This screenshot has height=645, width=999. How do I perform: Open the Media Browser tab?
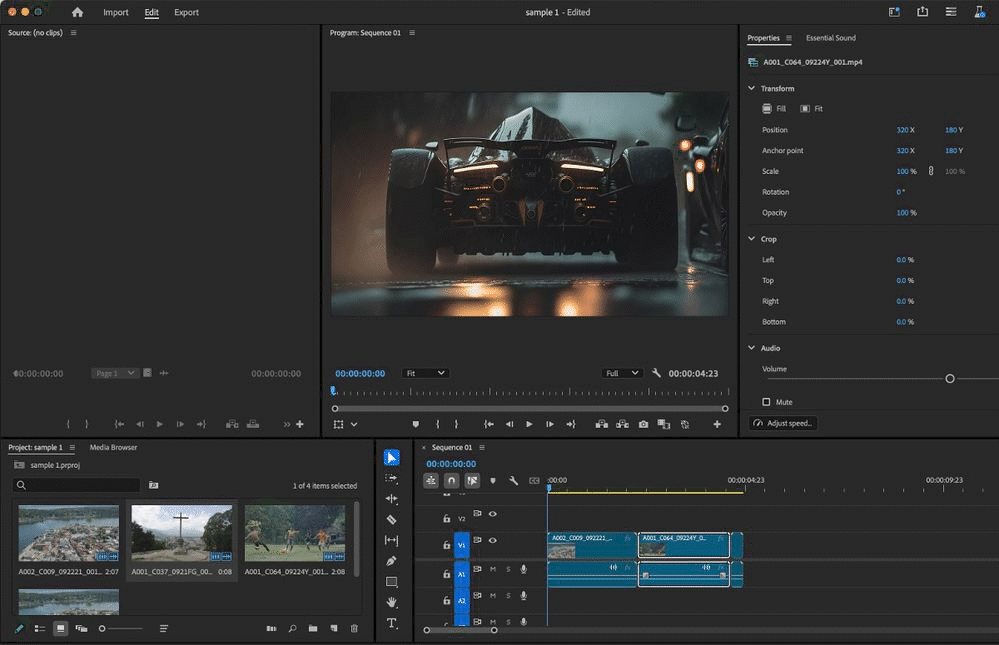tap(113, 447)
